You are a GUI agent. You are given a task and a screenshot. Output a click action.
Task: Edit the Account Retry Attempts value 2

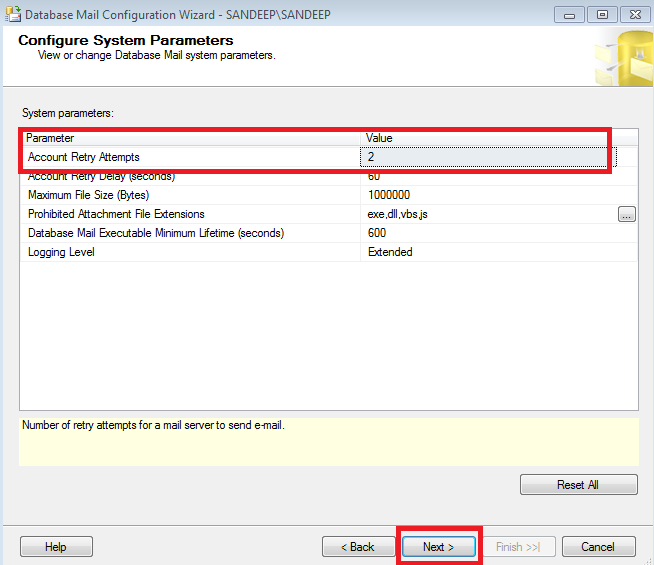pyautogui.click(x=488, y=157)
